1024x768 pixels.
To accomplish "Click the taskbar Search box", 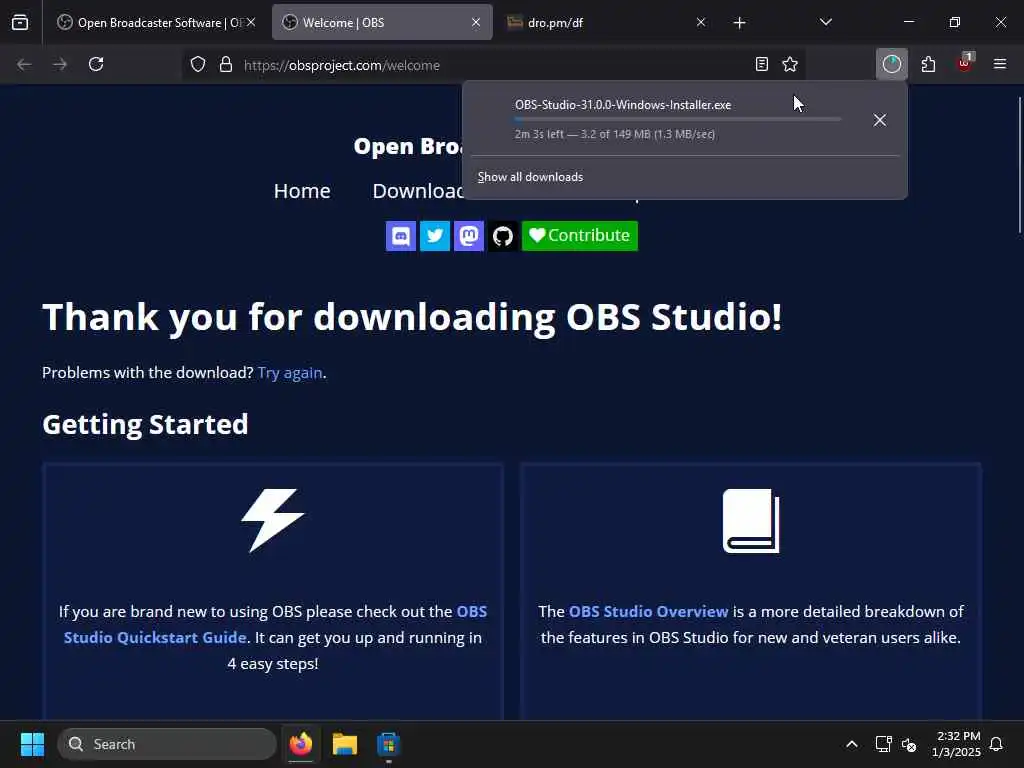I will coord(167,744).
